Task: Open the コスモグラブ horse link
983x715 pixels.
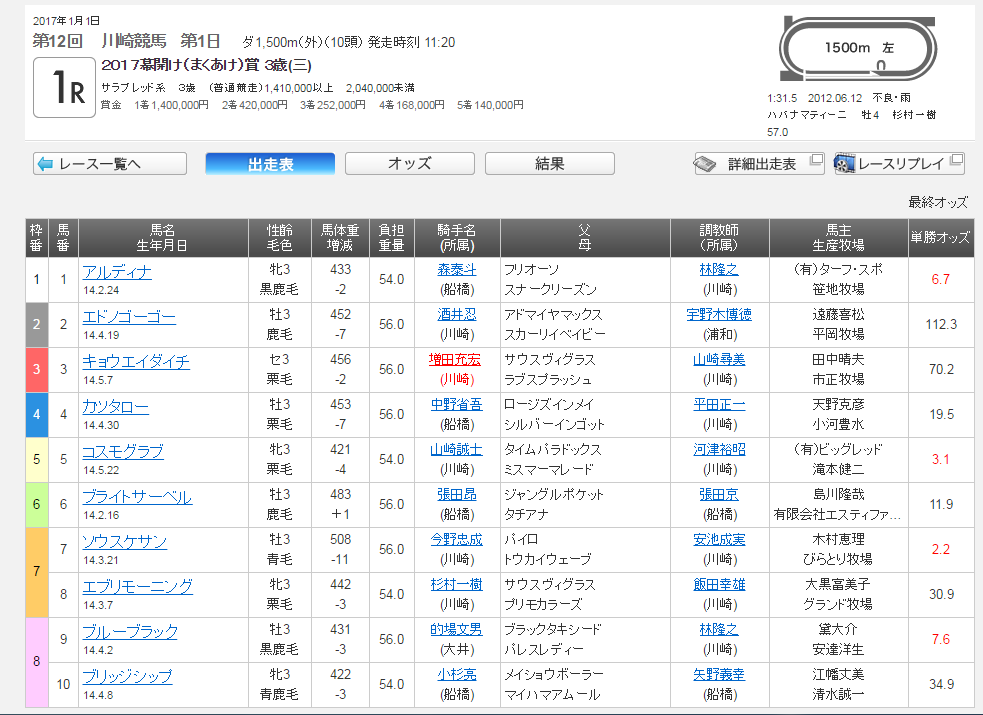Action: tap(123, 452)
